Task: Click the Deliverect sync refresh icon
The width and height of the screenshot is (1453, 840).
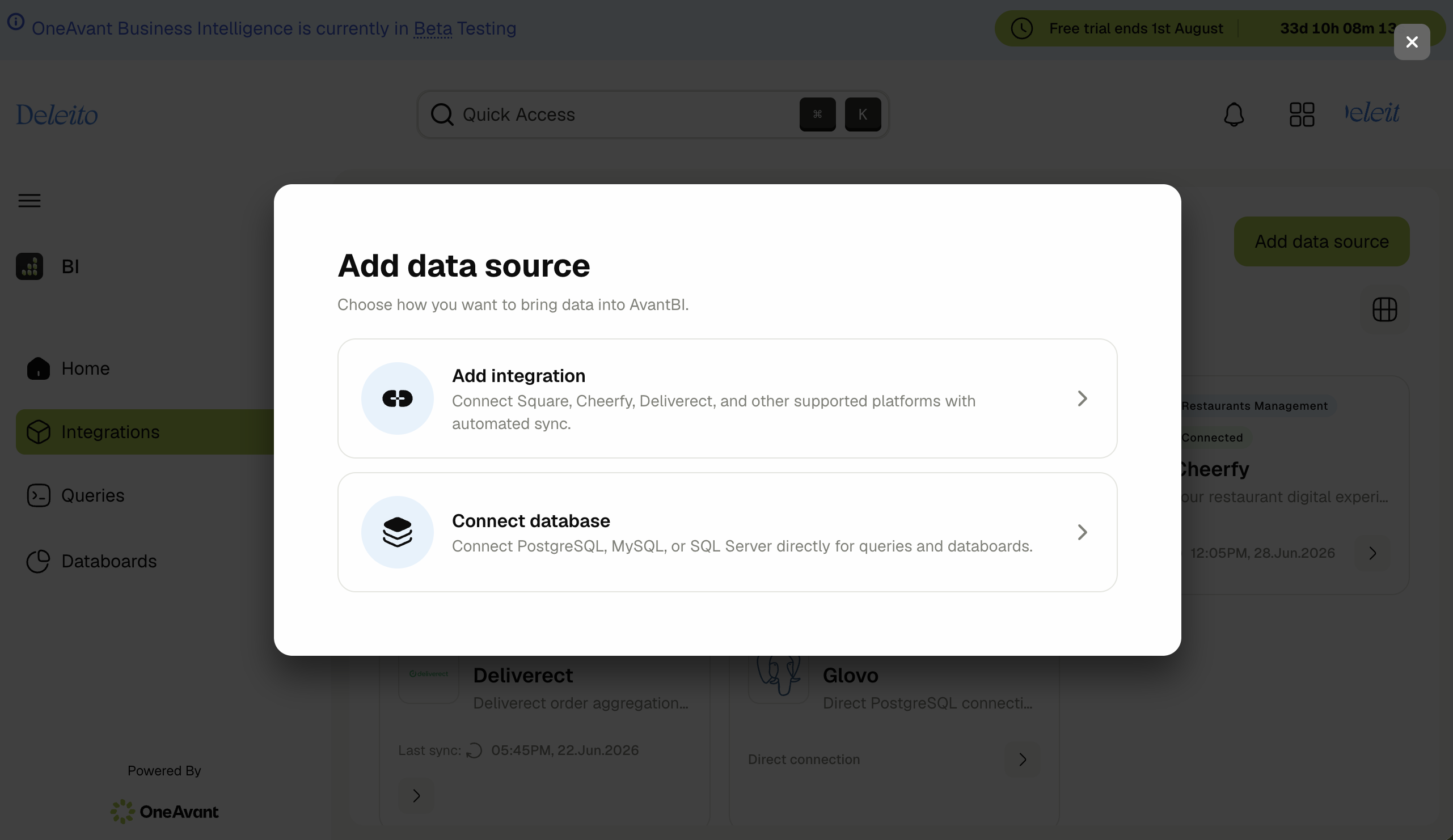Action: (474, 749)
